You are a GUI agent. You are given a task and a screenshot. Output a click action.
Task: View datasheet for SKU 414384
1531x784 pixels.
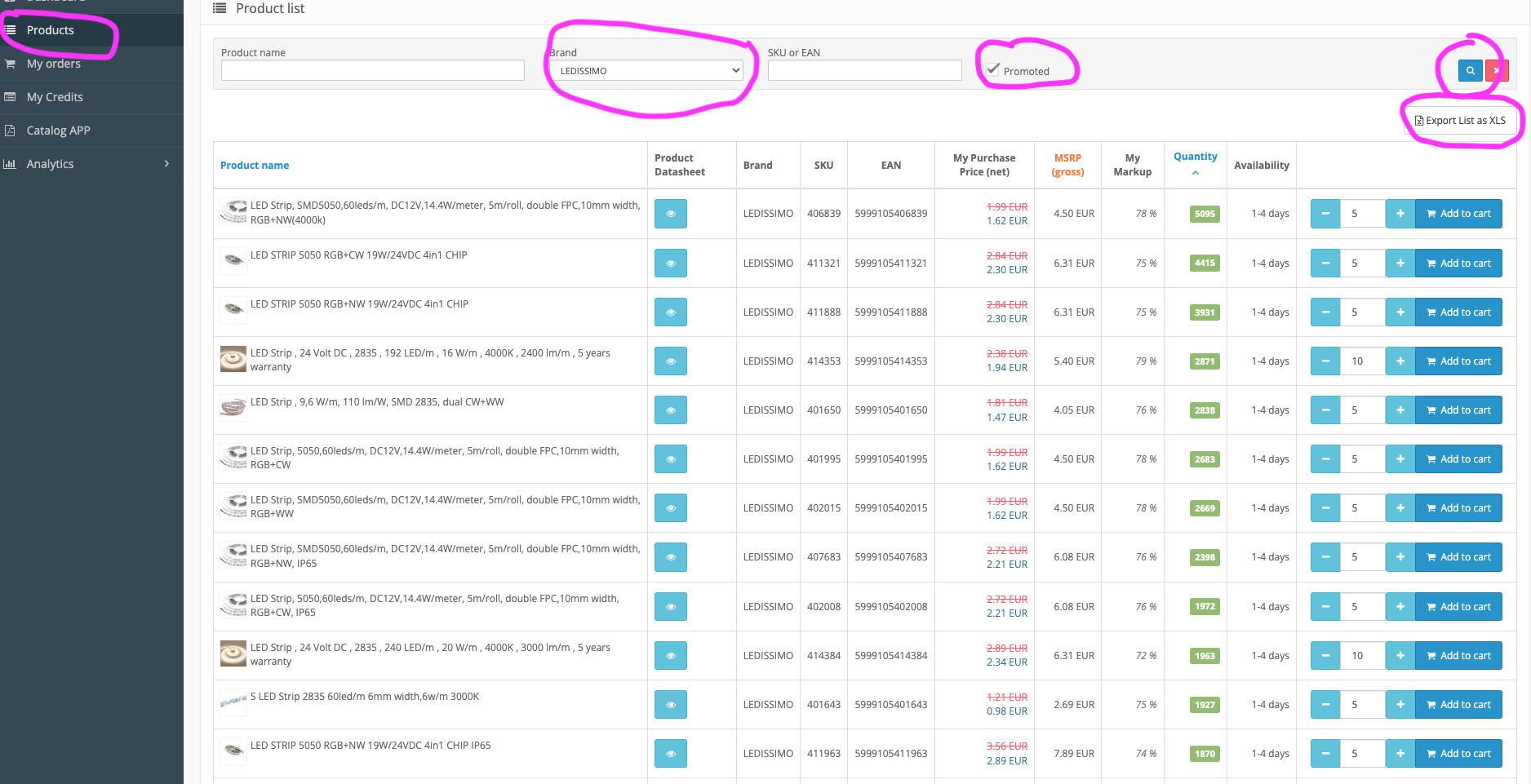[x=671, y=656]
